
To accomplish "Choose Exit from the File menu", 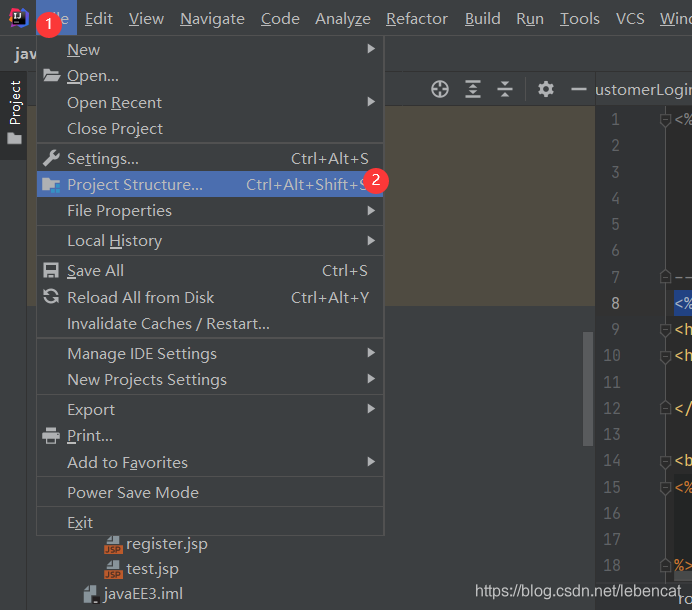I will click(x=210, y=523).
